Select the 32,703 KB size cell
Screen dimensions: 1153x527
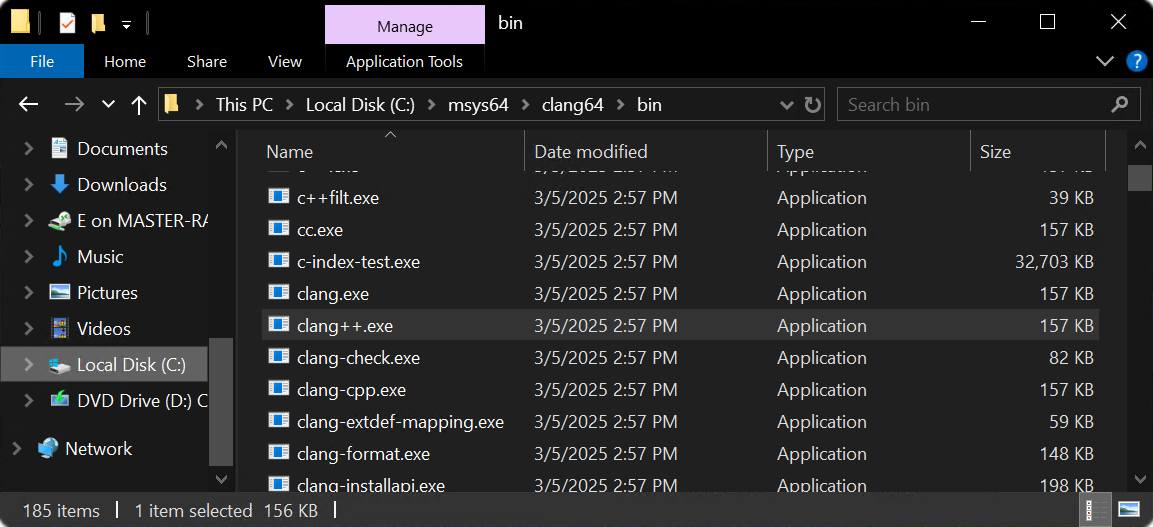point(1053,262)
